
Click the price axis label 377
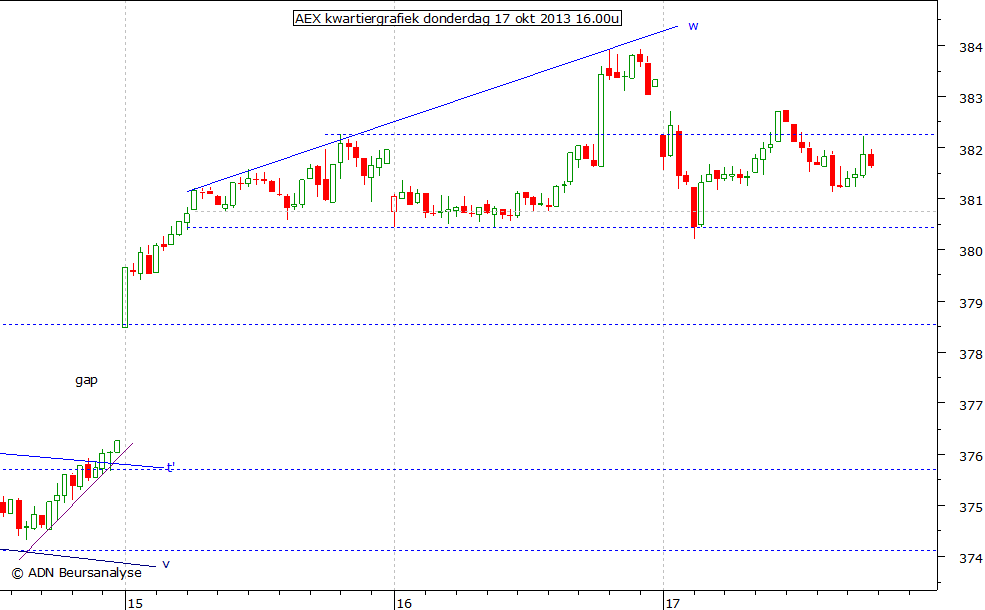(x=971, y=406)
